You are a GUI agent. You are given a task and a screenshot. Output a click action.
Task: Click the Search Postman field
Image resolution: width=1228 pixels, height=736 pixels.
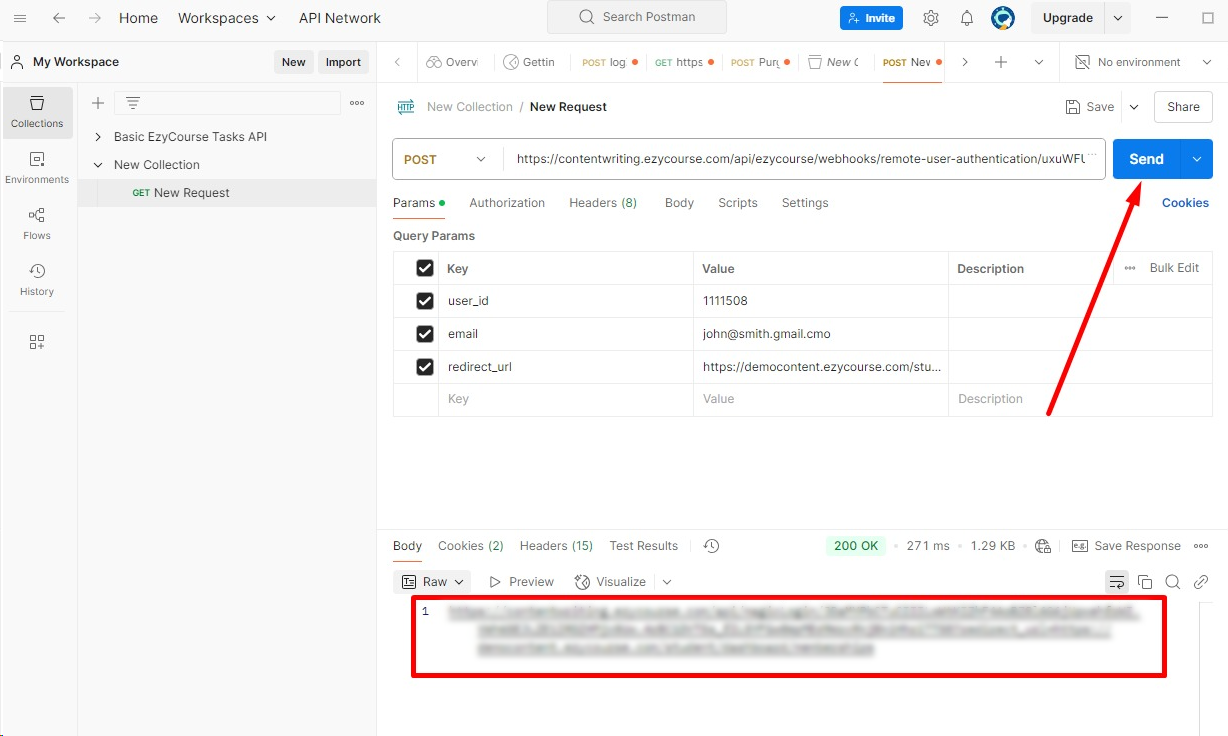(637, 17)
